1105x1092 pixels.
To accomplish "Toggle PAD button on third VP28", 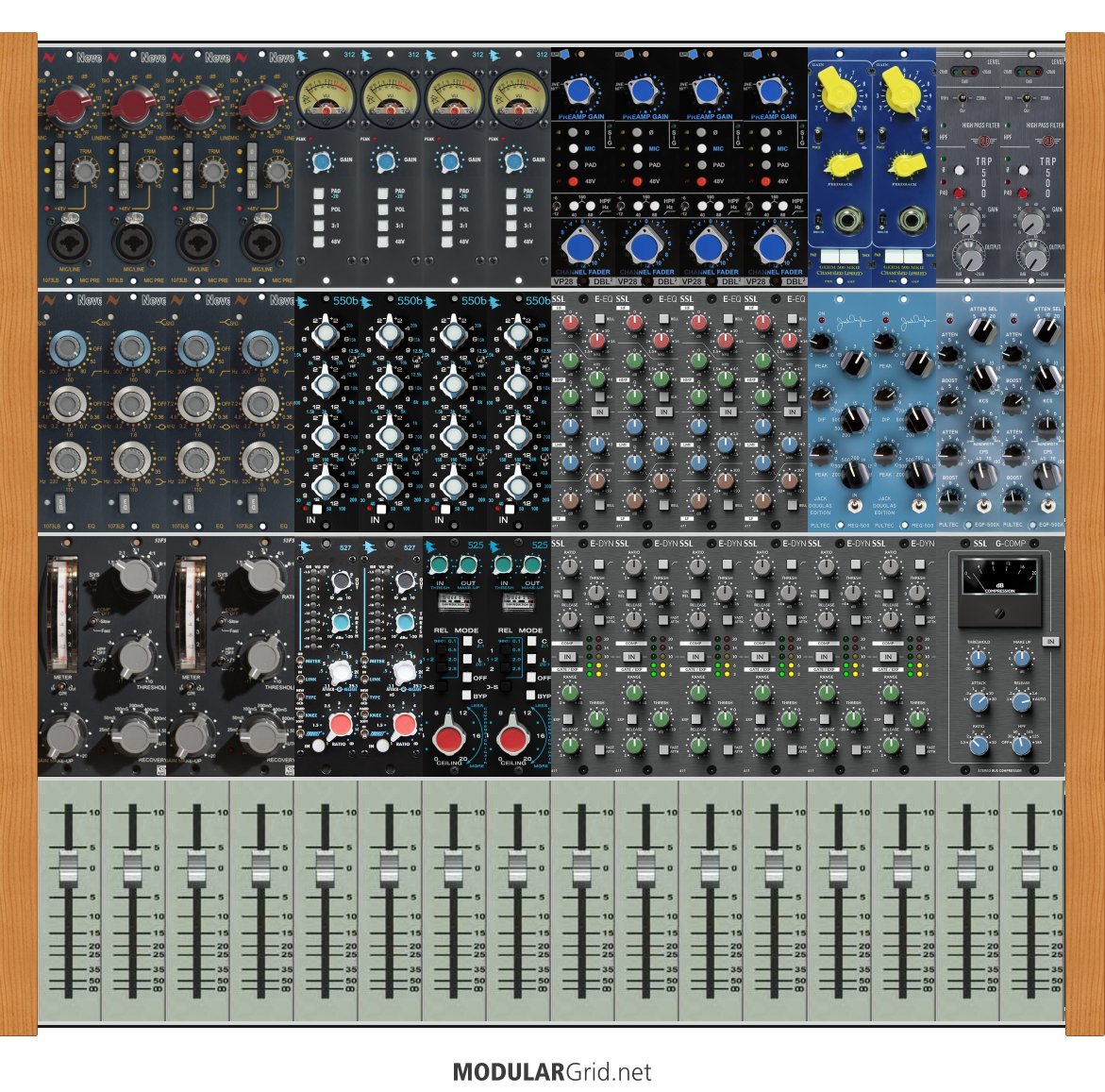I will 701,165.
